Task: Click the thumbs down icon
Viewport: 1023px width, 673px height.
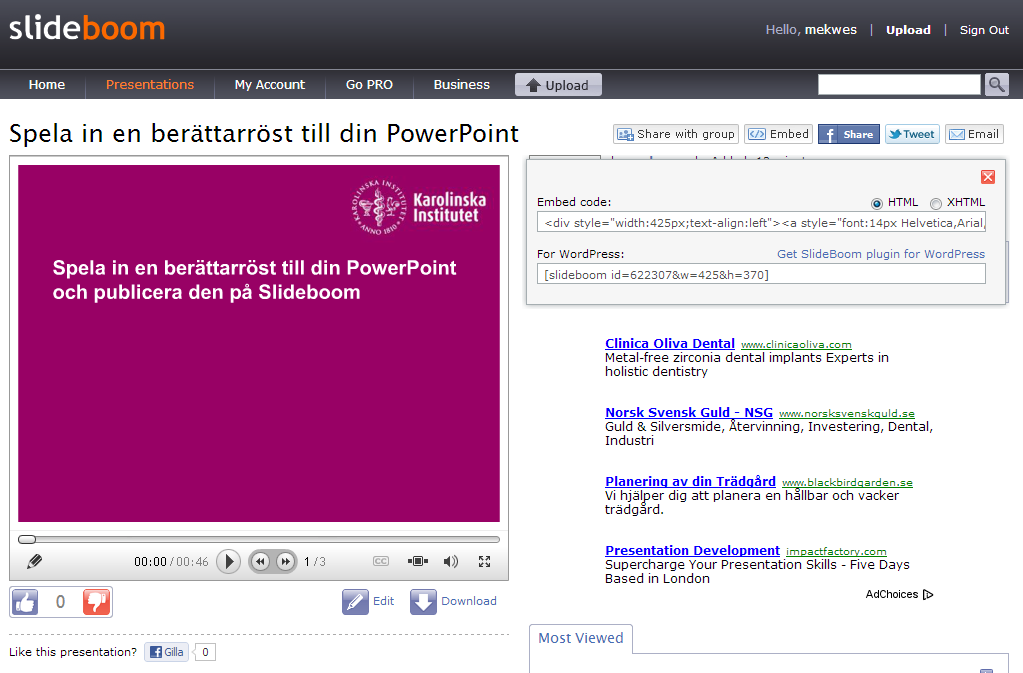Action: pyautogui.click(x=97, y=602)
